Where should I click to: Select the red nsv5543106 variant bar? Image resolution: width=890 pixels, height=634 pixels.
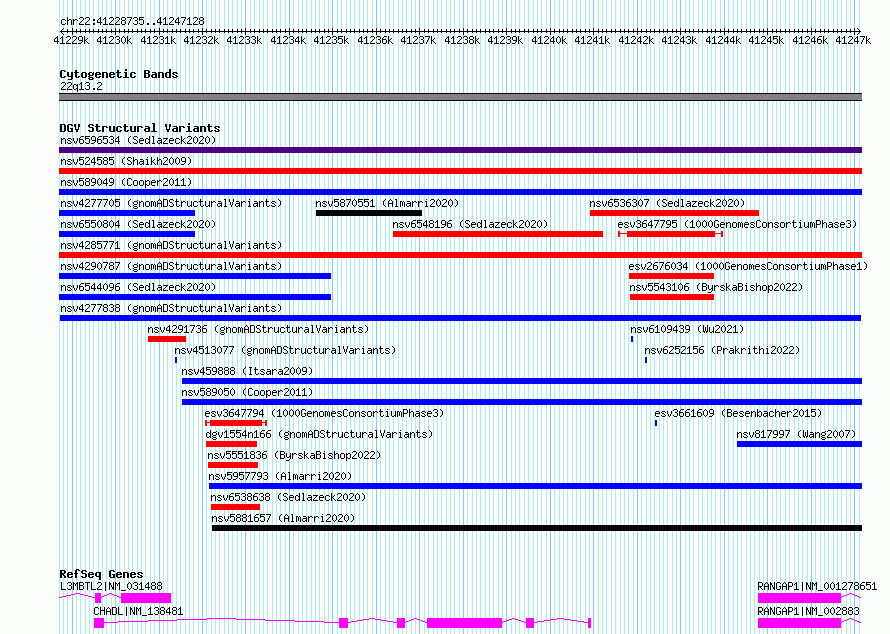(x=672, y=297)
